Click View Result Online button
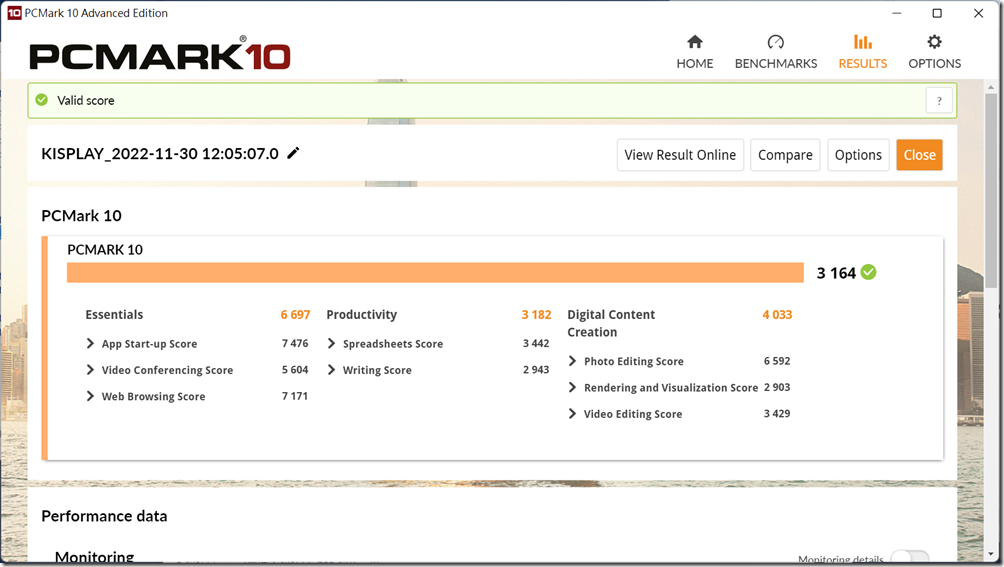 (x=680, y=155)
